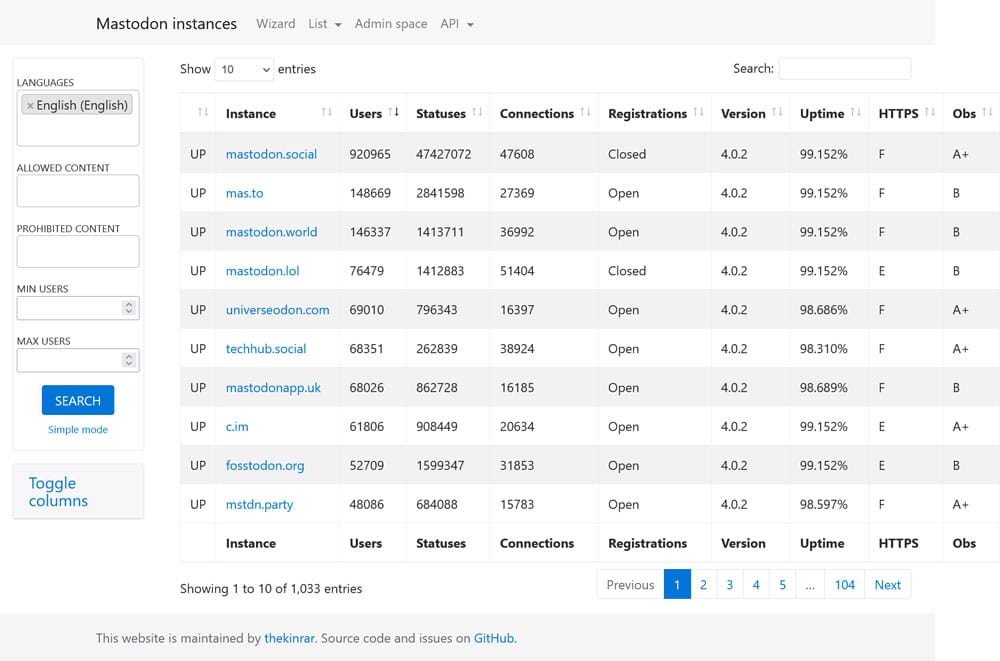
Task: Click the table Search input field
Action: tap(844, 69)
